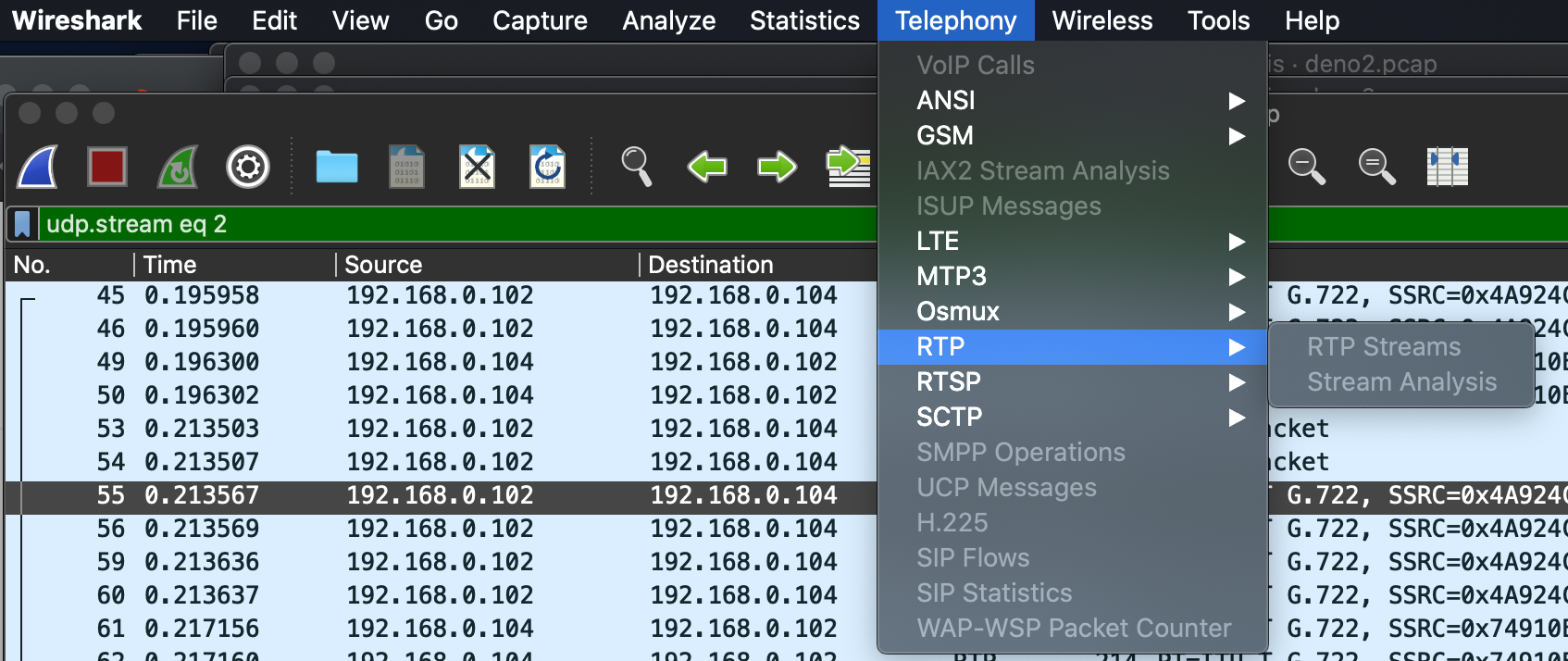Screen dimensions: 1568x661
Task: Go forward in packet history with the right arrow
Action: pos(778,167)
